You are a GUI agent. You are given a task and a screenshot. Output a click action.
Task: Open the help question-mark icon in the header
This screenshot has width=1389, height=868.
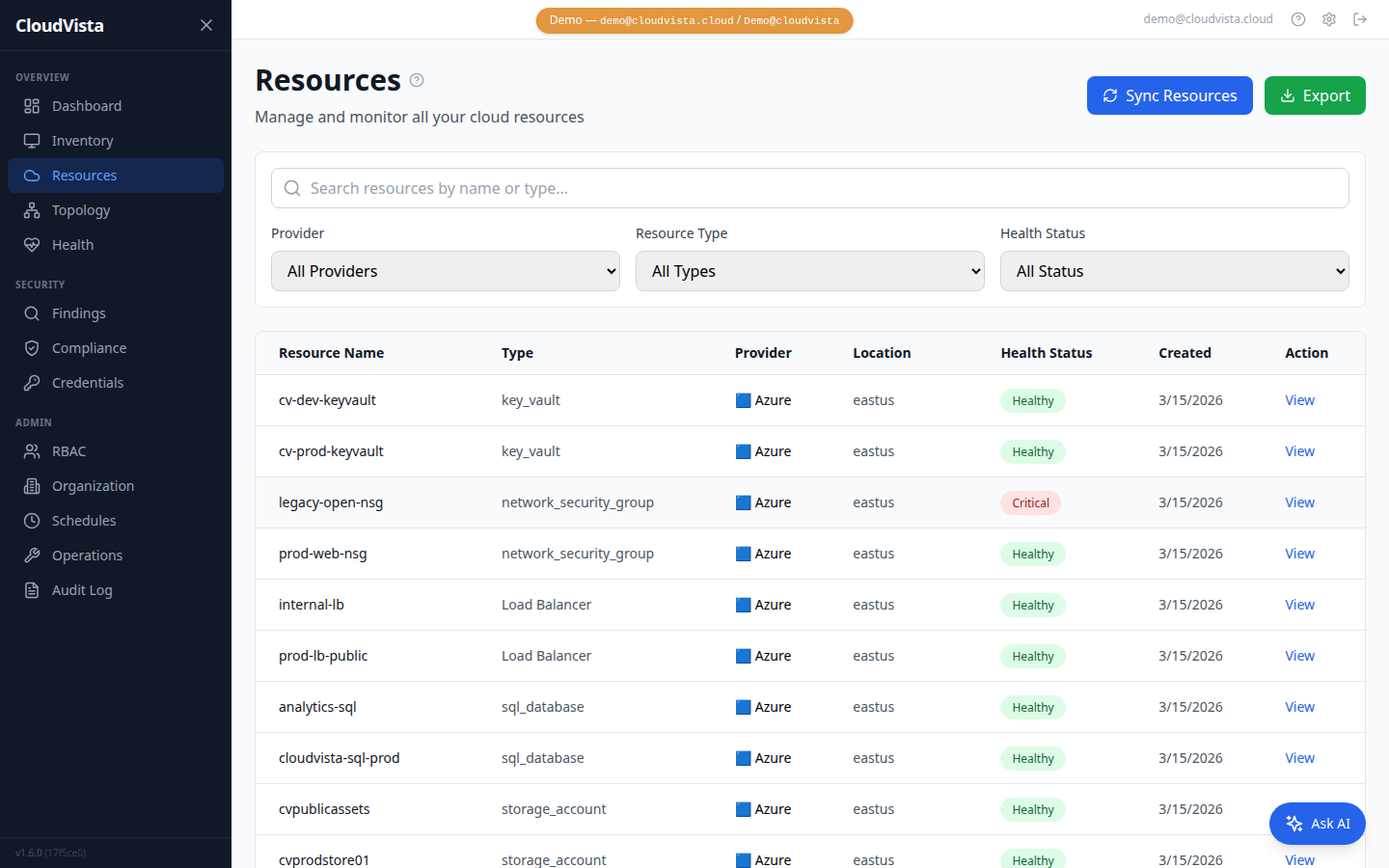[x=1297, y=18]
